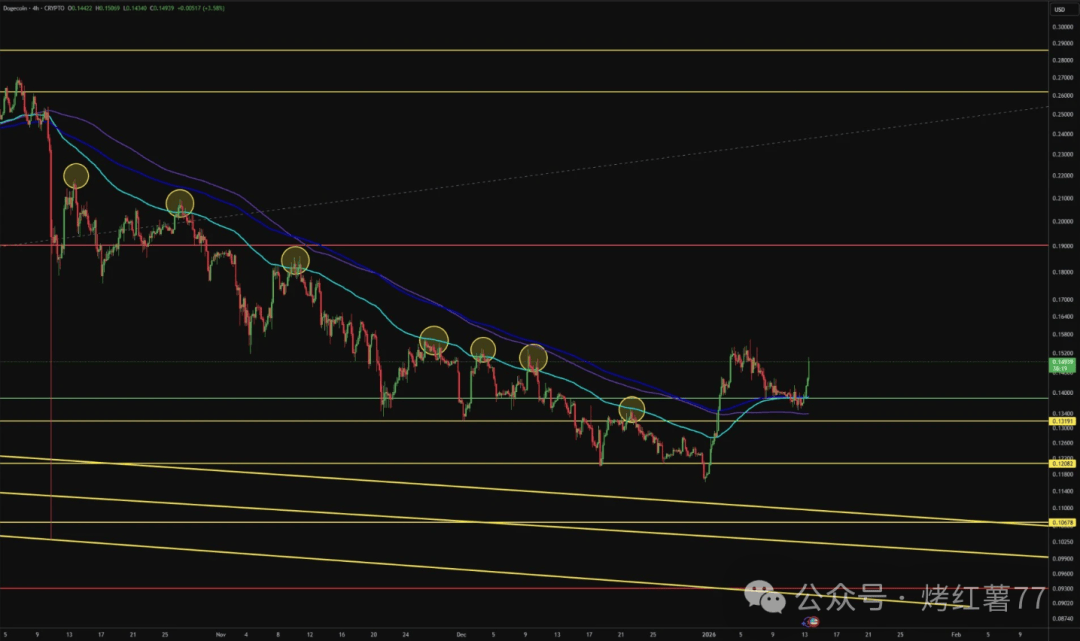Select the leftmost yellow circle marker
This screenshot has height=641, width=1080.
pos(77,176)
